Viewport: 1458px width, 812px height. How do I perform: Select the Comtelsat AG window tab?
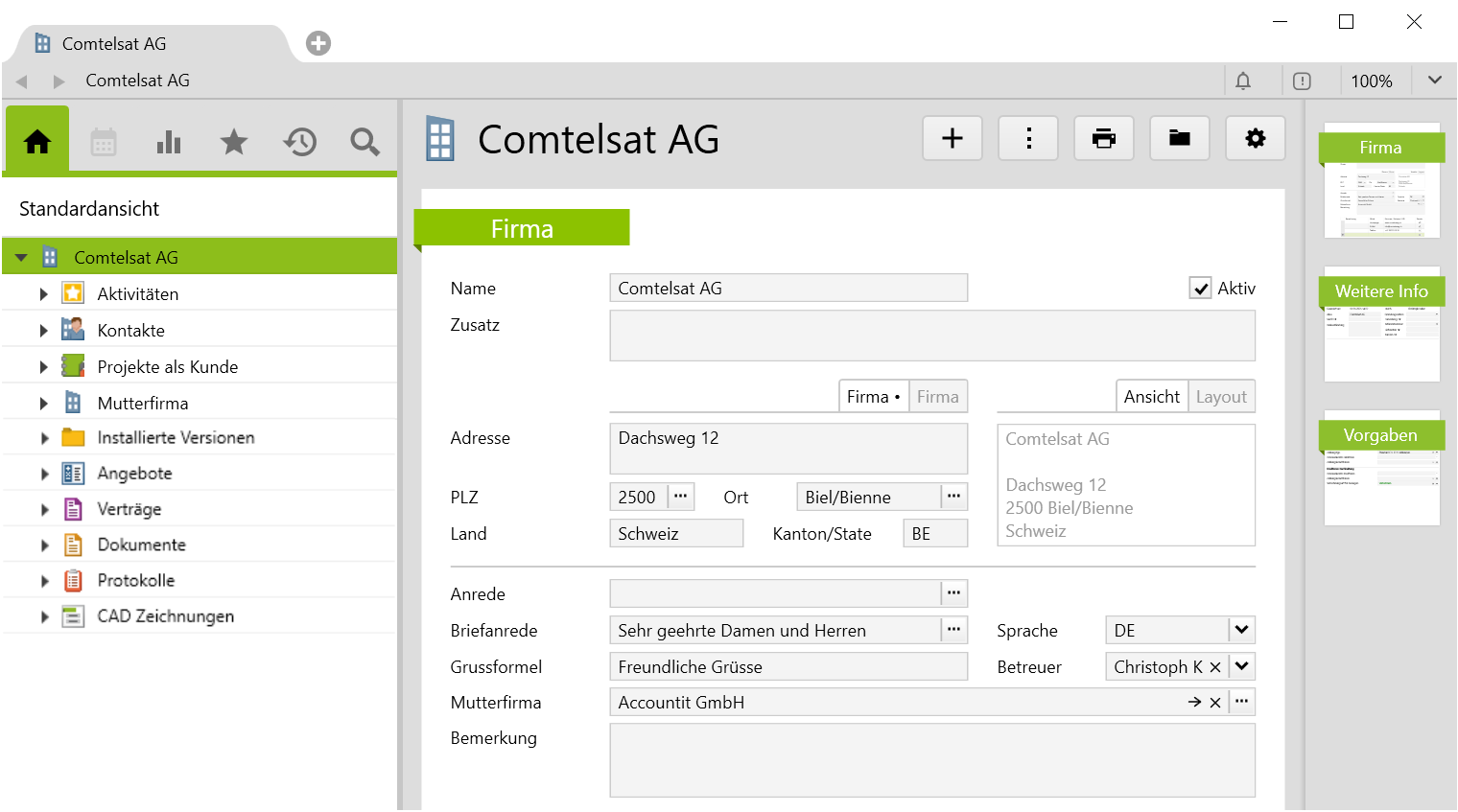pos(114,44)
